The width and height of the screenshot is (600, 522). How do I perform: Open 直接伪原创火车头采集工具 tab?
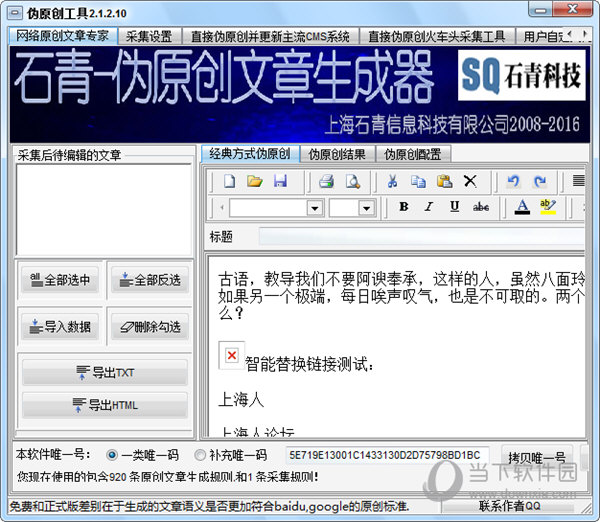click(437, 36)
